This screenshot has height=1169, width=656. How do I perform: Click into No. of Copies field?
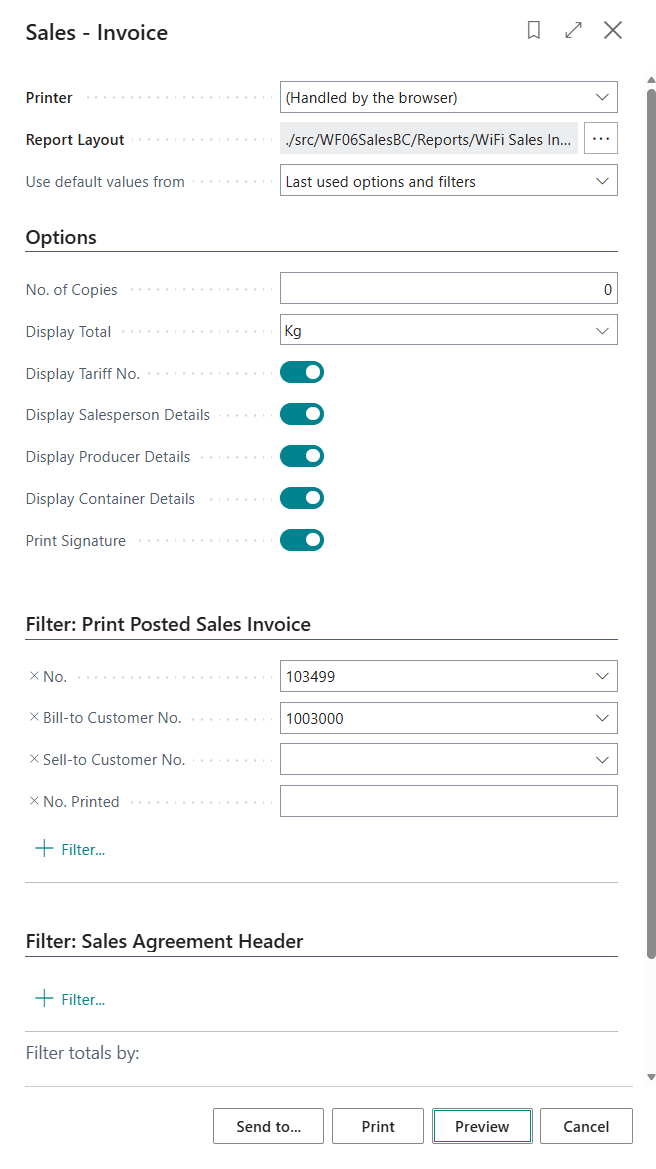(x=449, y=289)
